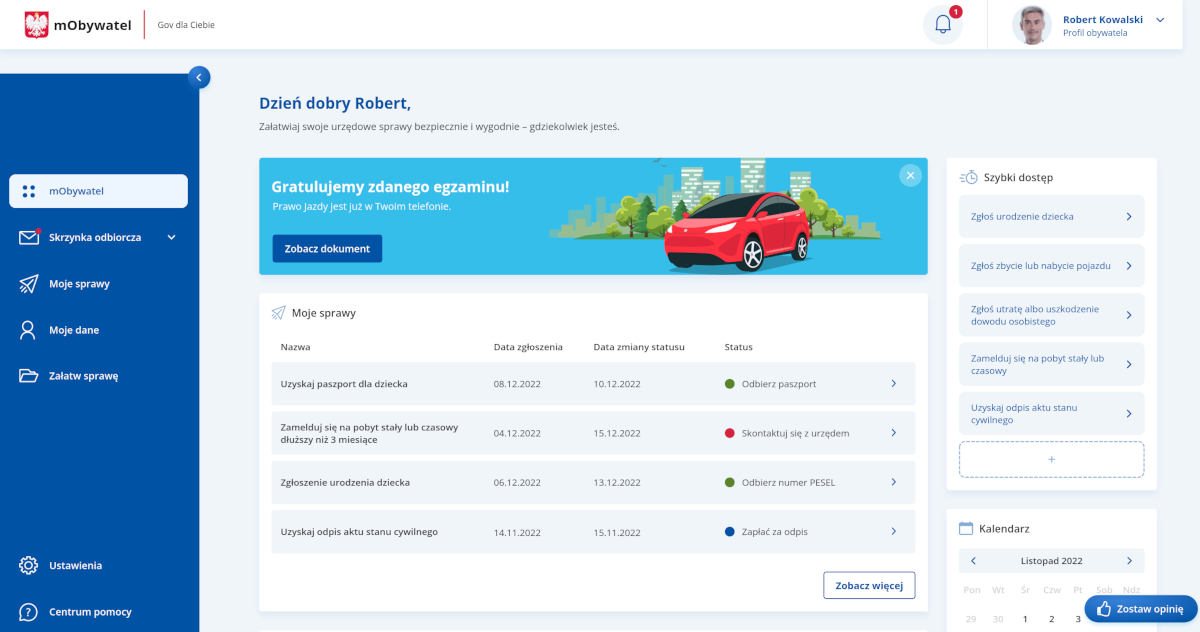Open Centrum pomocy help icon
The image size is (1200, 632).
coord(29,611)
